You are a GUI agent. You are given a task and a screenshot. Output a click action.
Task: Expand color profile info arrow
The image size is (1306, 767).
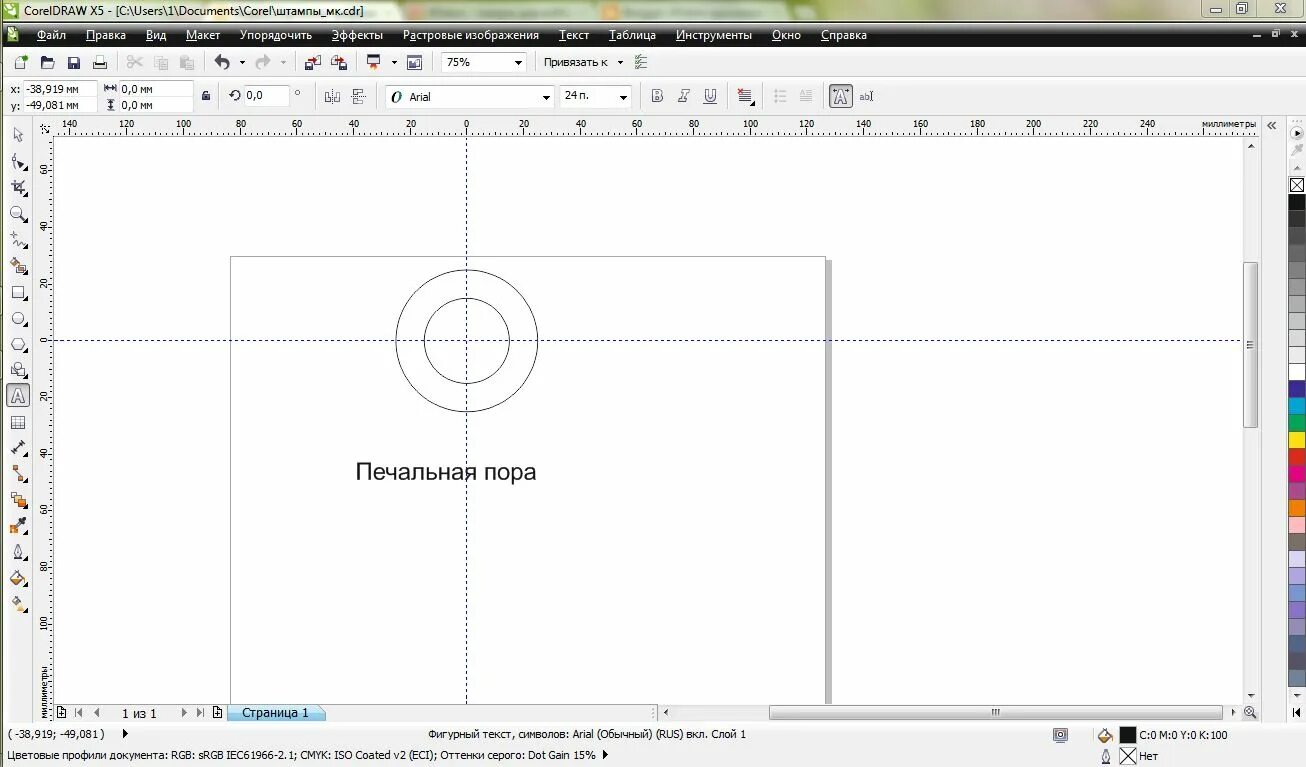point(605,755)
